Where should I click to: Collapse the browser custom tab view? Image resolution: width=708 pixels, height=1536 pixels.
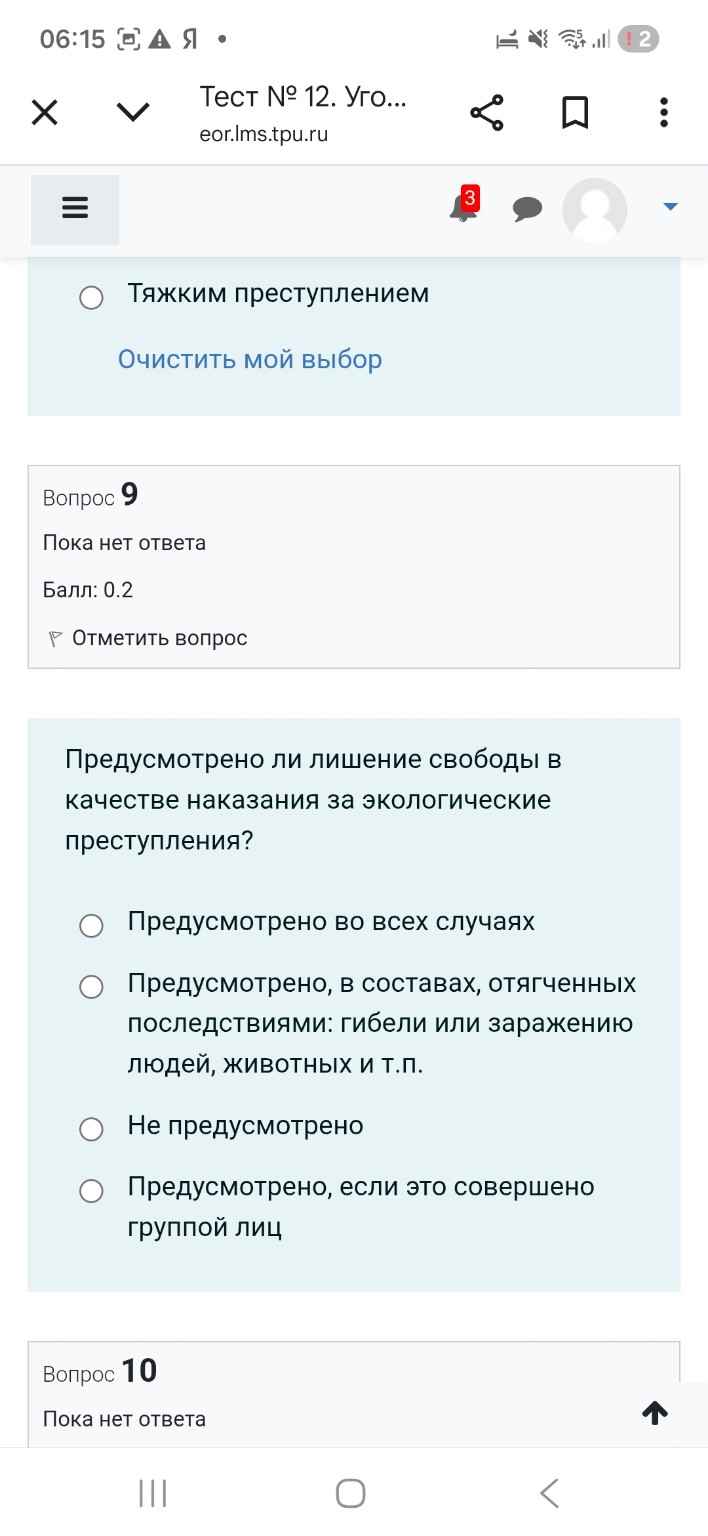(44, 112)
